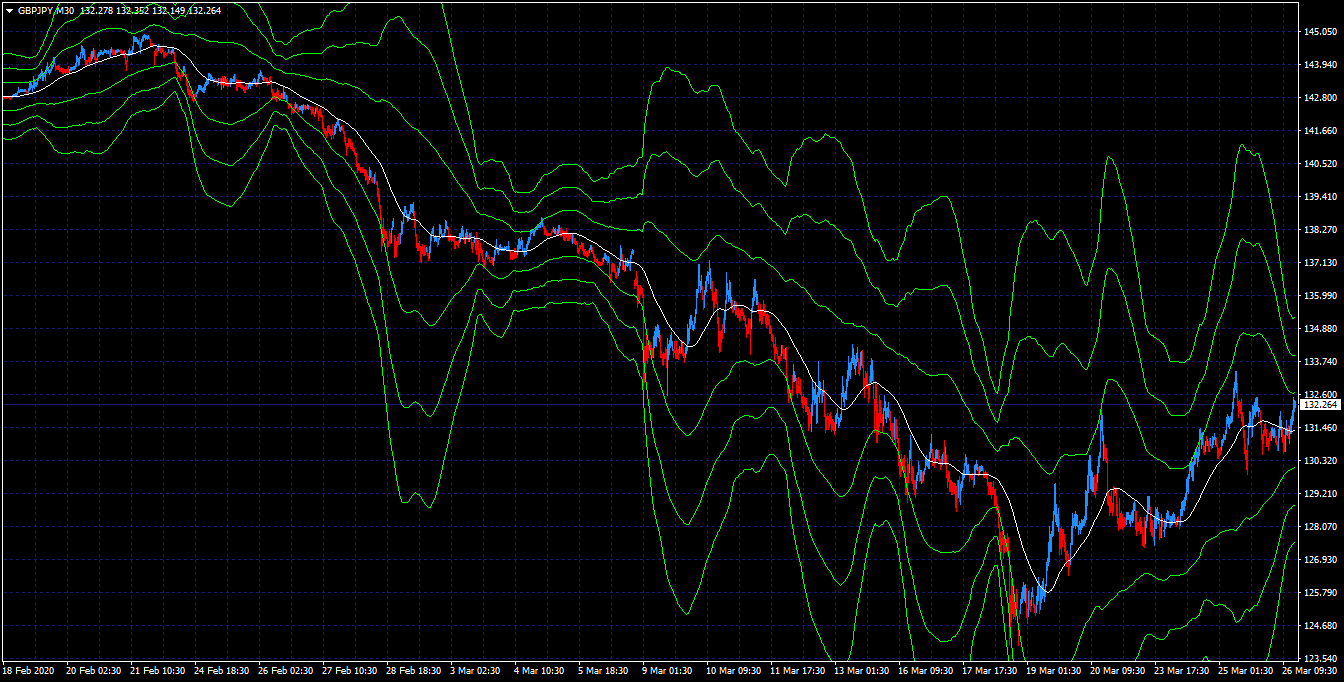
Task: Click price axis label 131.460
Action: 1321,428
